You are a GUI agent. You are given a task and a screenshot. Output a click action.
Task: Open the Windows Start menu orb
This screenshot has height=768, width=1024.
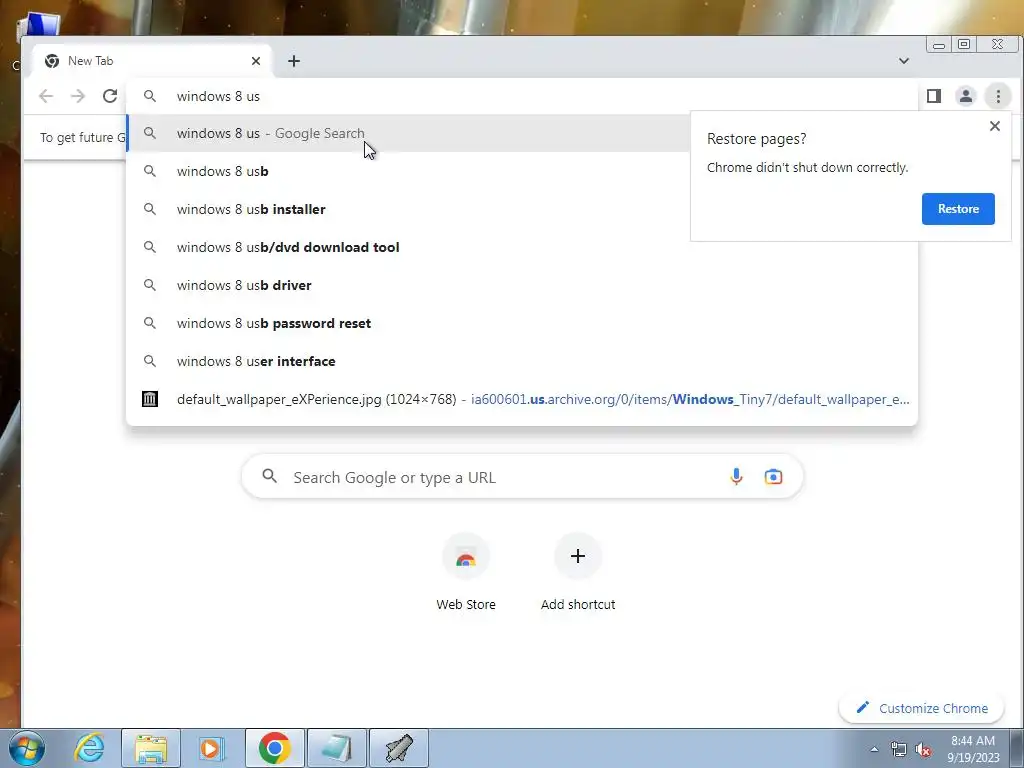point(27,748)
